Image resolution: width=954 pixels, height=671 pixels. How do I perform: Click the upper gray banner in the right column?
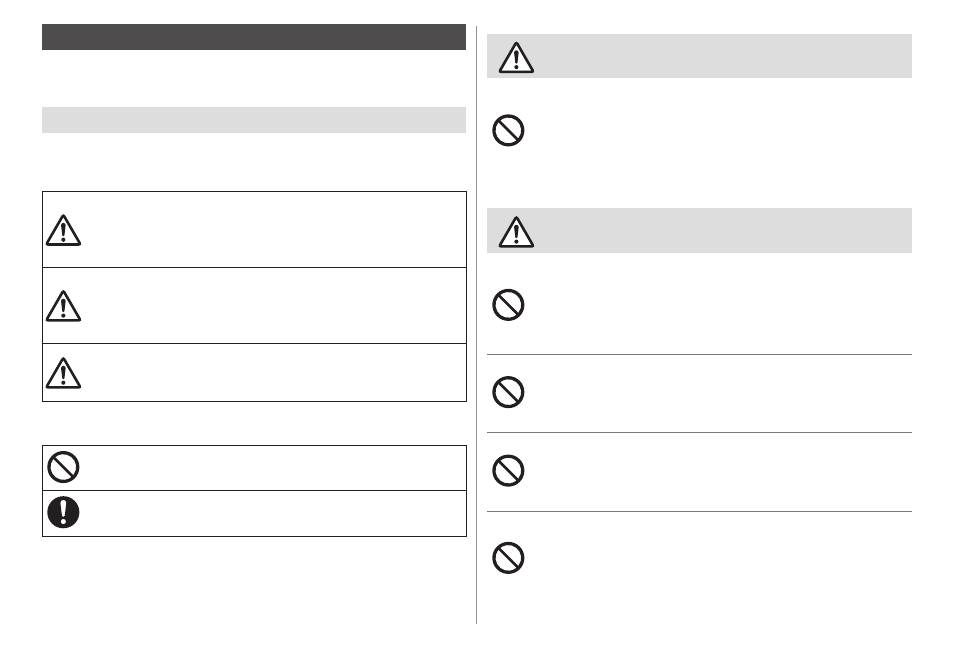click(699, 56)
